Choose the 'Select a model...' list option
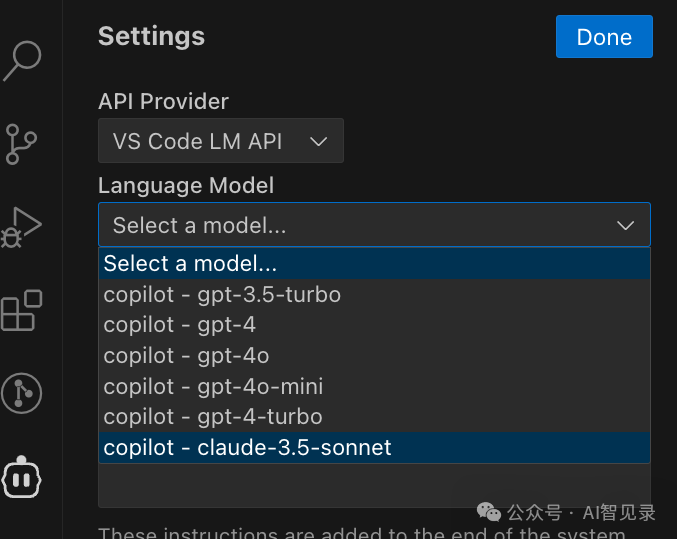This screenshot has width=677, height=539. 190,264
